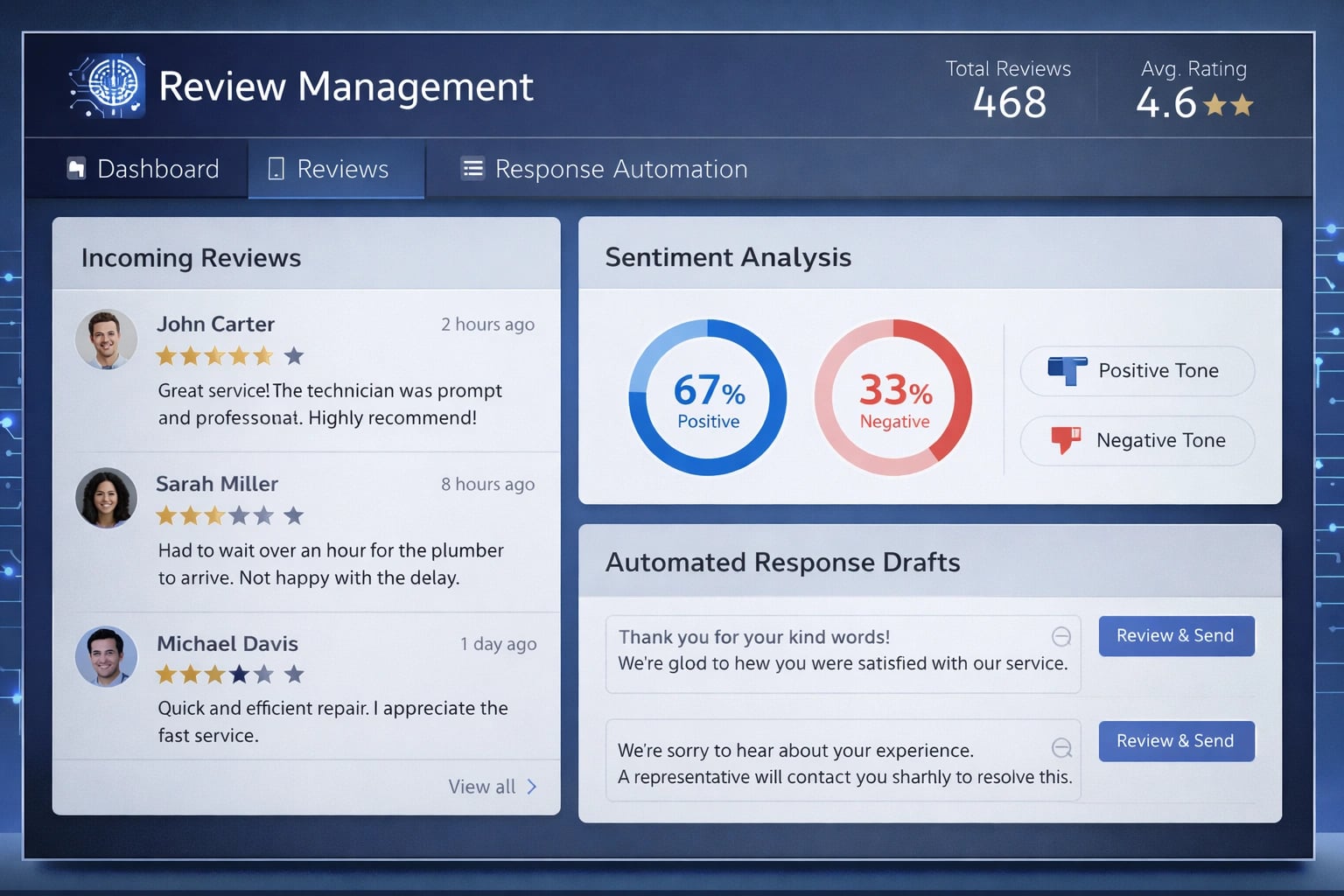
Task: Click Sarah Miller's profile photo
Action: [x=106, y=498]
